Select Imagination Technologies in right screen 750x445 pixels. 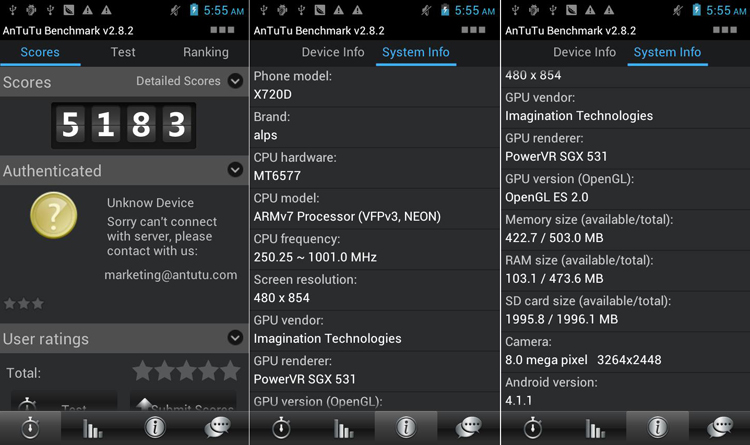579,116
